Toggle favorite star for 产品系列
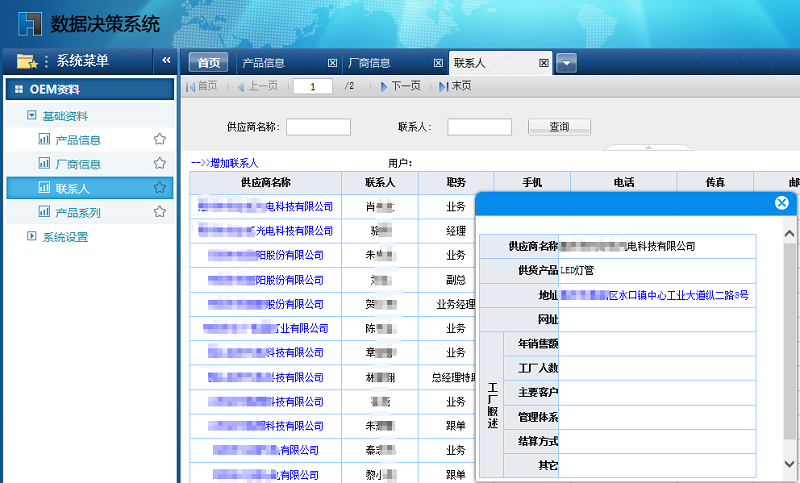Screen dimensions: 800x483 [160, 212]
